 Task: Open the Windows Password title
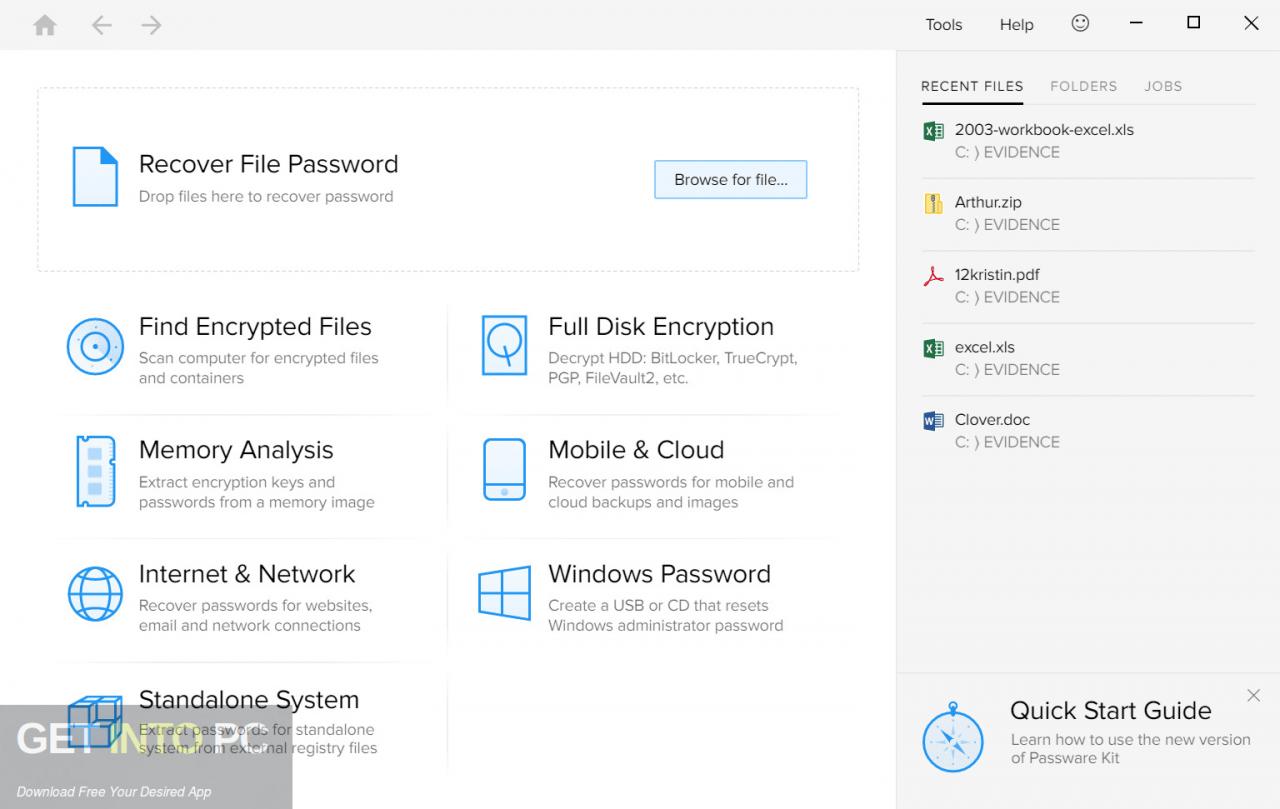[x=659, y=574]
